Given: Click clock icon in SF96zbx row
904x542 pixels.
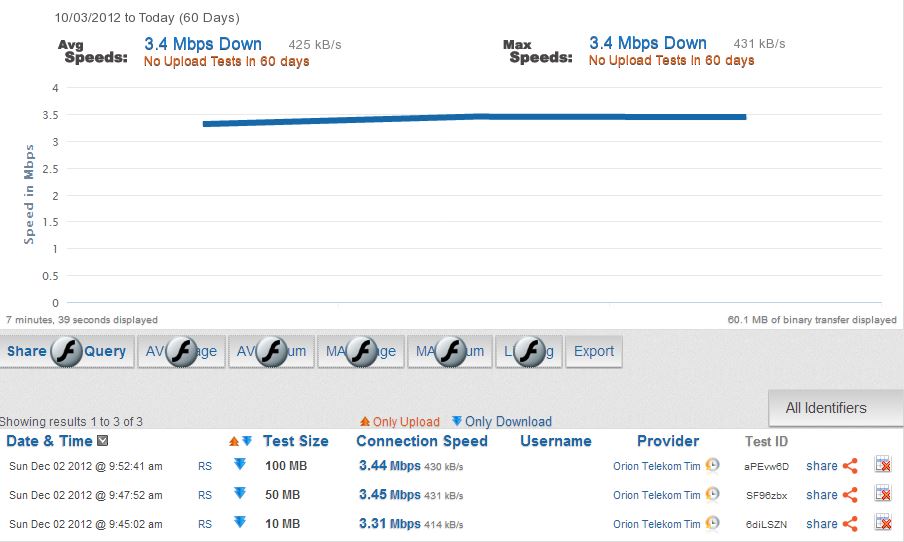Looking at the screenshot, I should [713, 494].
